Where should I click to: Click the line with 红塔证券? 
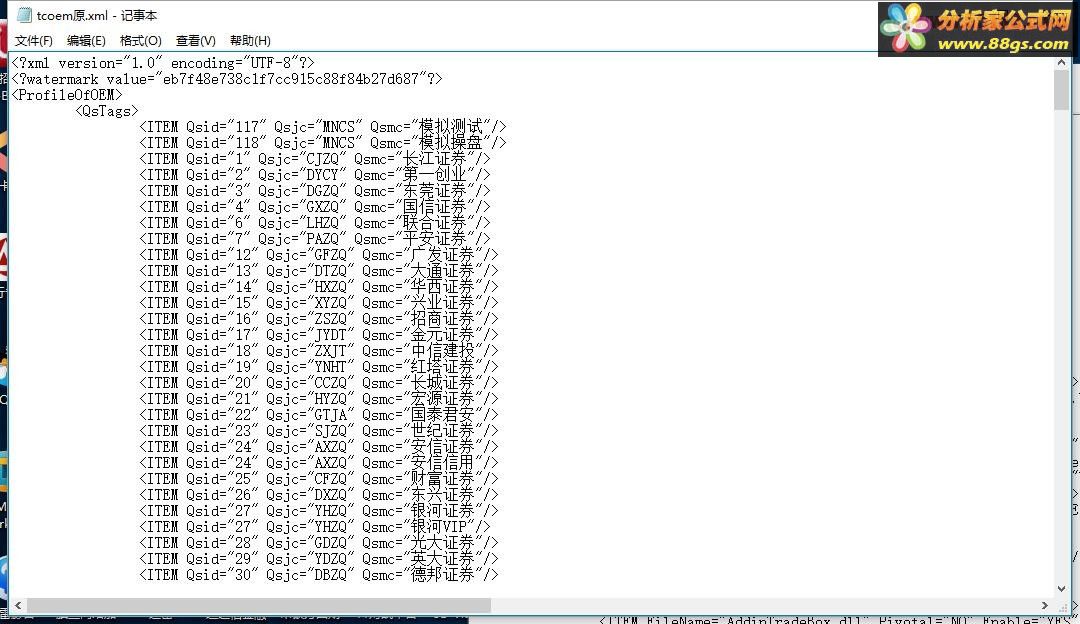[x=318, y=367]
